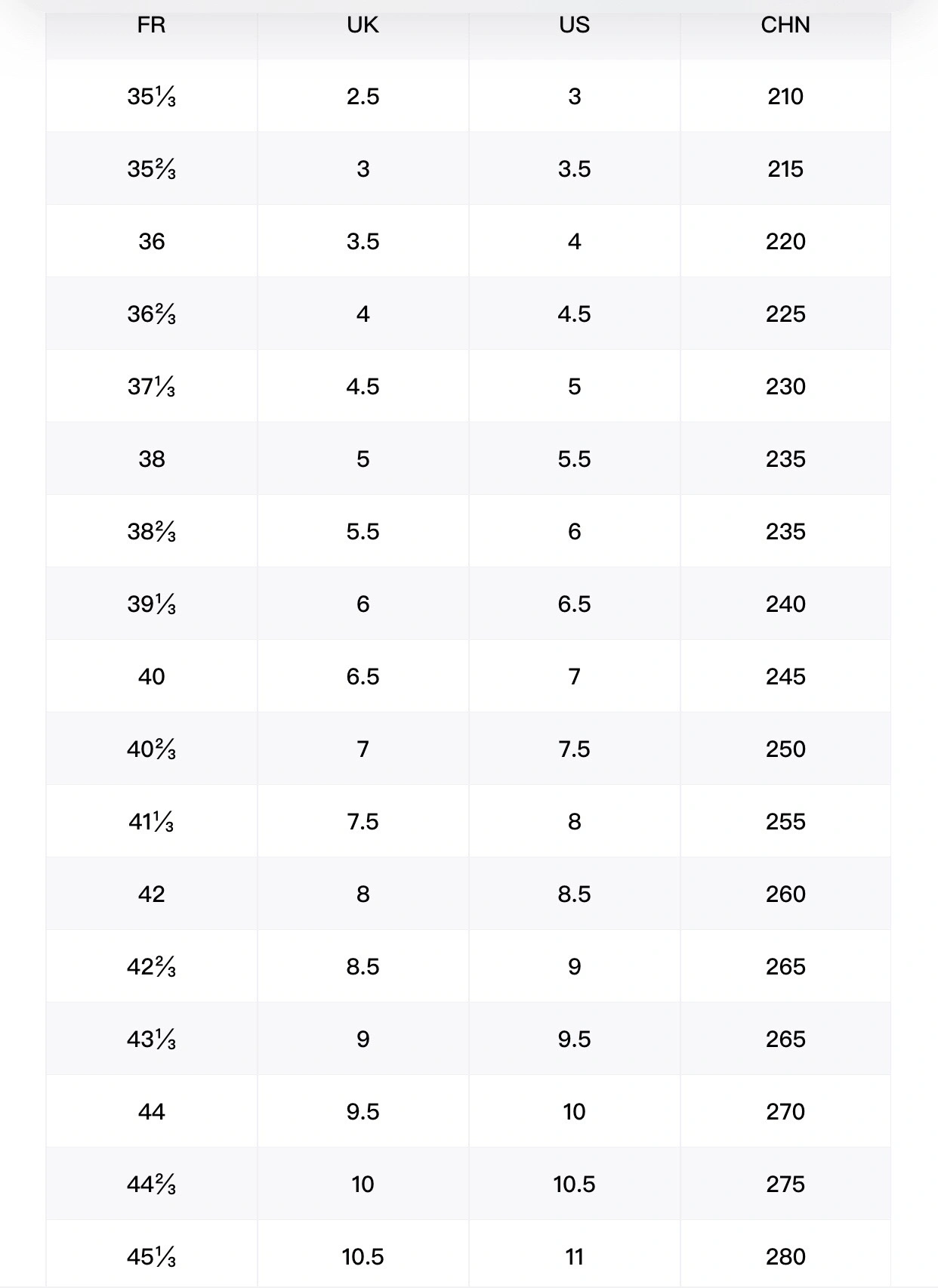Click CHN value 230
This screenshot has width=938, height=1288.
pos(785,387)
